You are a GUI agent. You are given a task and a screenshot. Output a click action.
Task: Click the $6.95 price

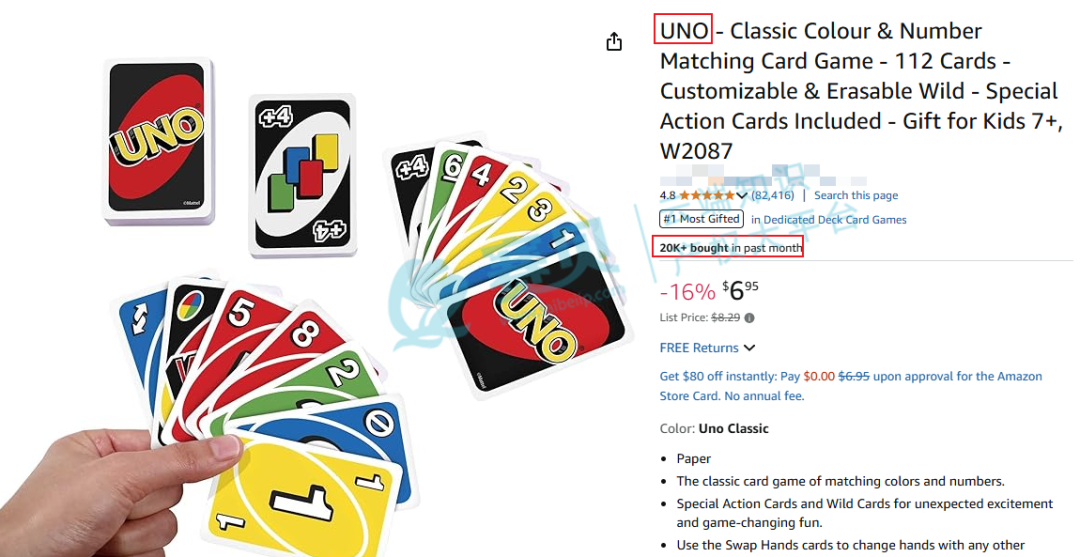pos(740,291)
